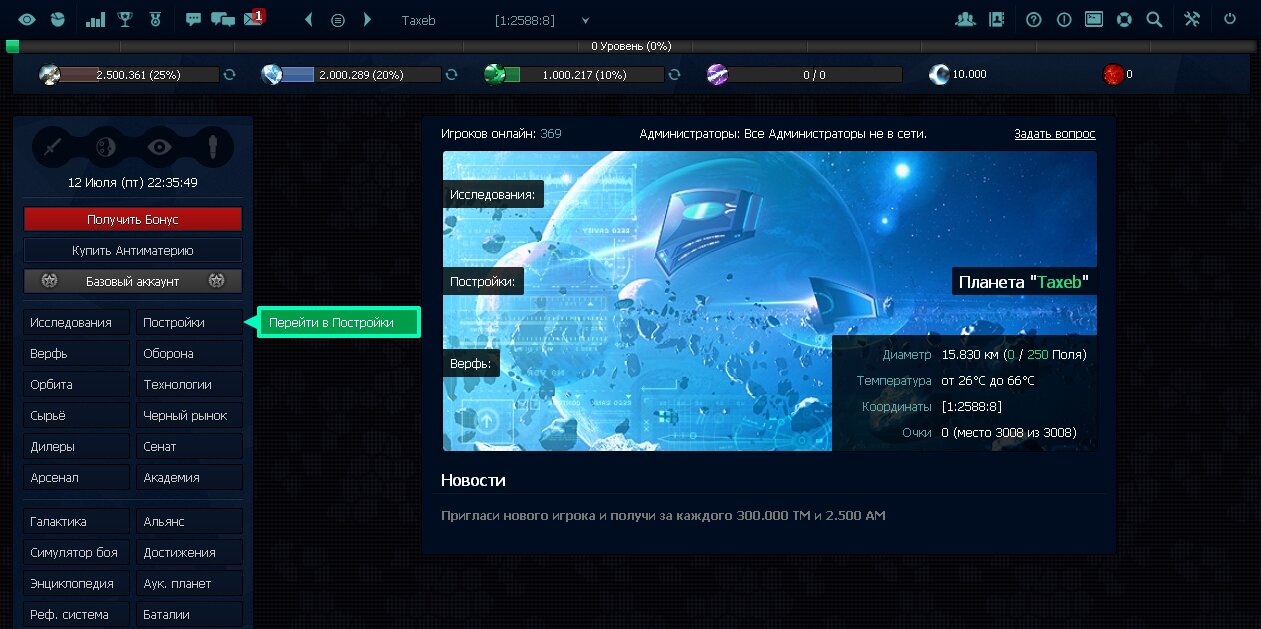Screen dimensions: 1261x629
Task: Click the sword icon in the sidebar
Action: point(55,148)
